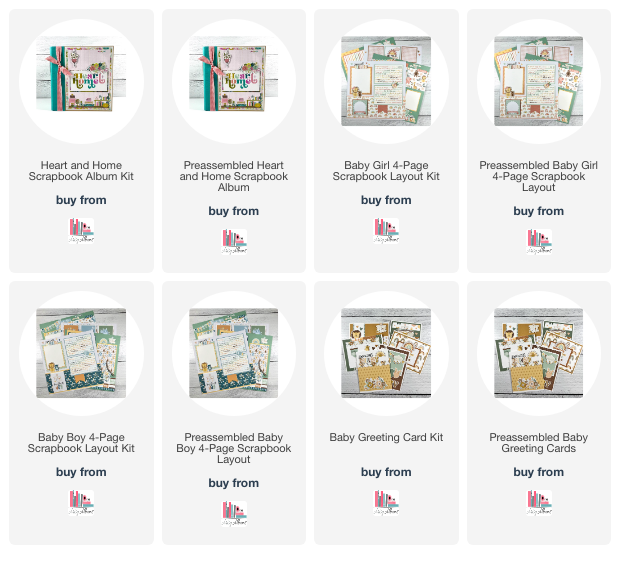Click the Heart and Home Scrapbook Album Kit title

coord(81,171)
